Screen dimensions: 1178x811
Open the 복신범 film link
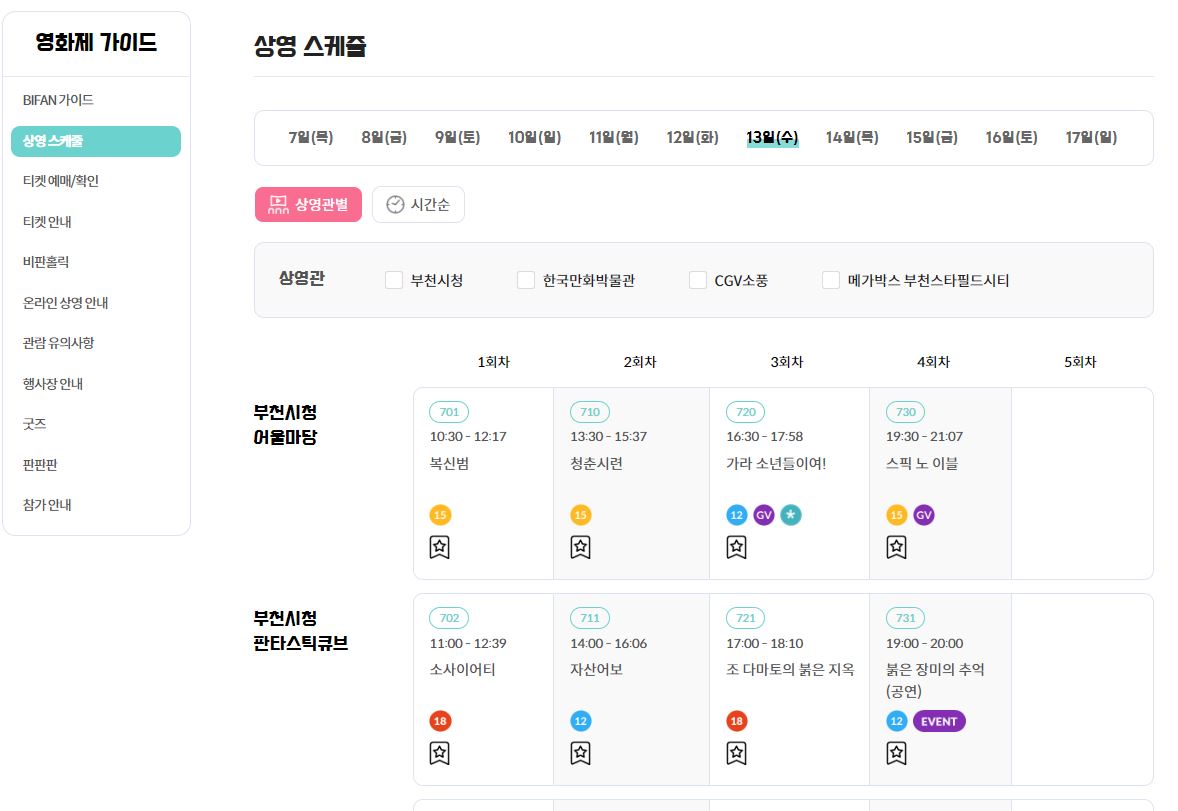click(x=449, y=464)
